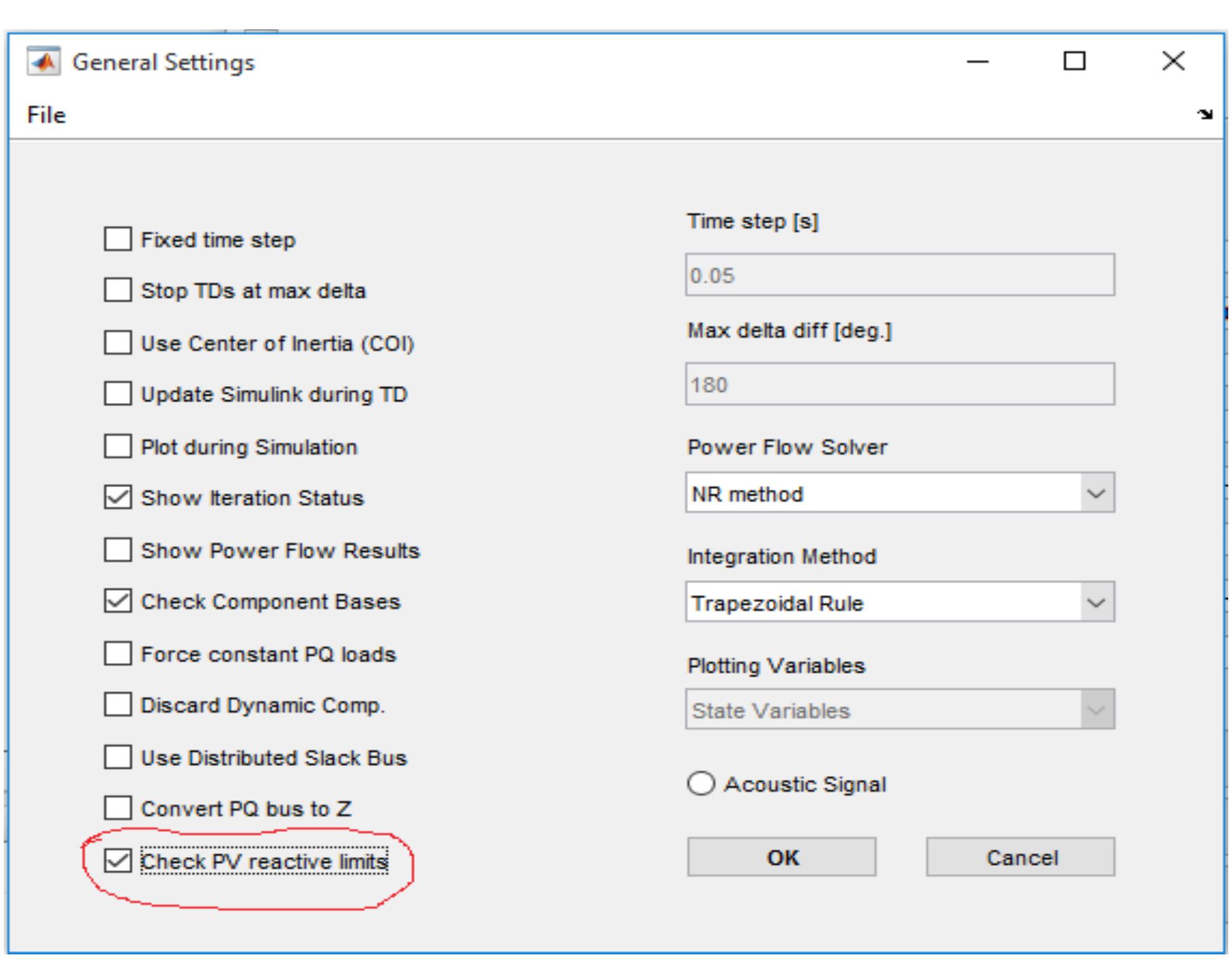This screenshot has width=1232, height=965.
Task: Open the Integration Method dropdown
Action: (x=1095, y=603)
